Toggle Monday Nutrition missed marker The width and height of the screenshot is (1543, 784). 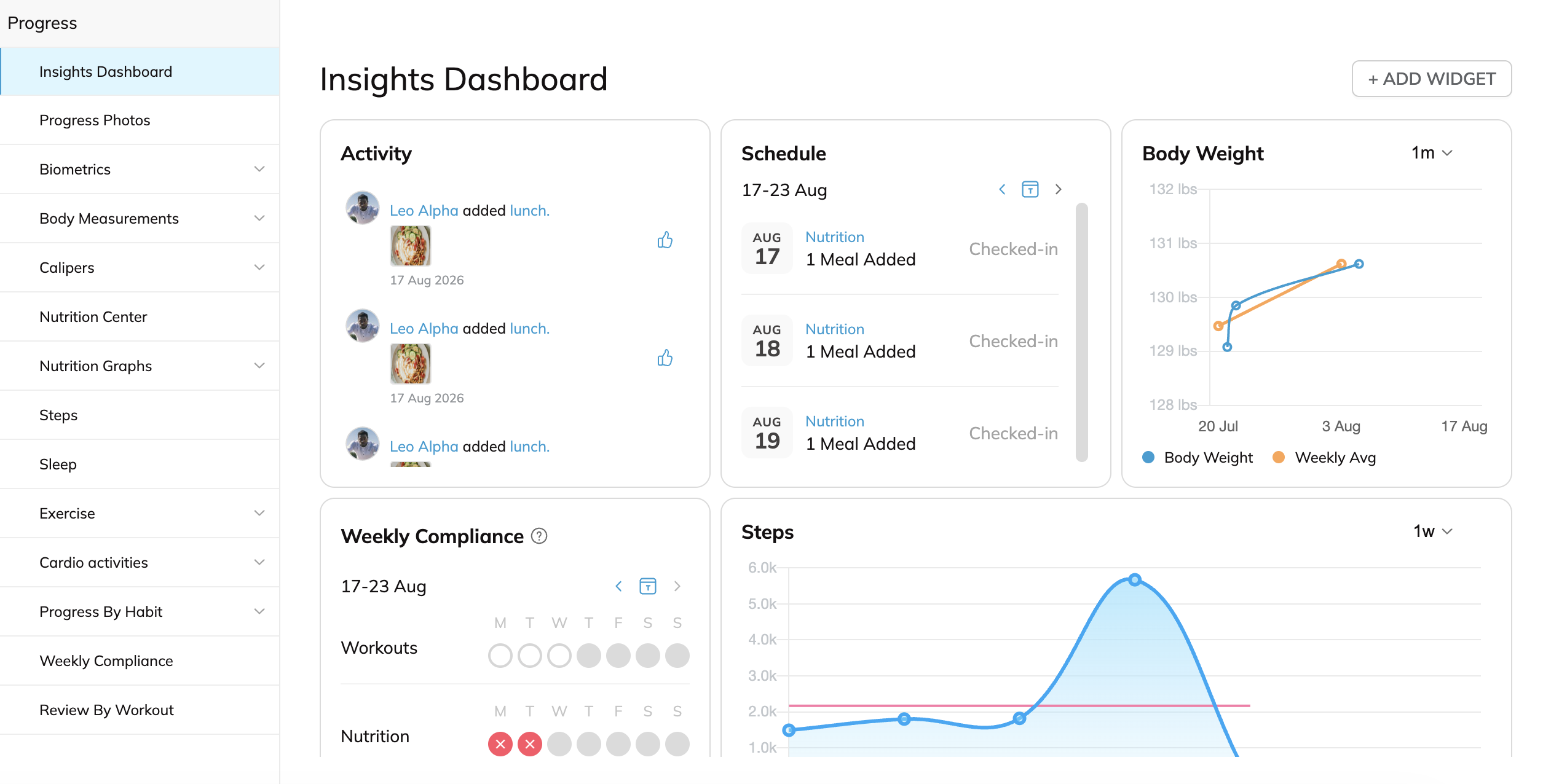click(500, 744)
